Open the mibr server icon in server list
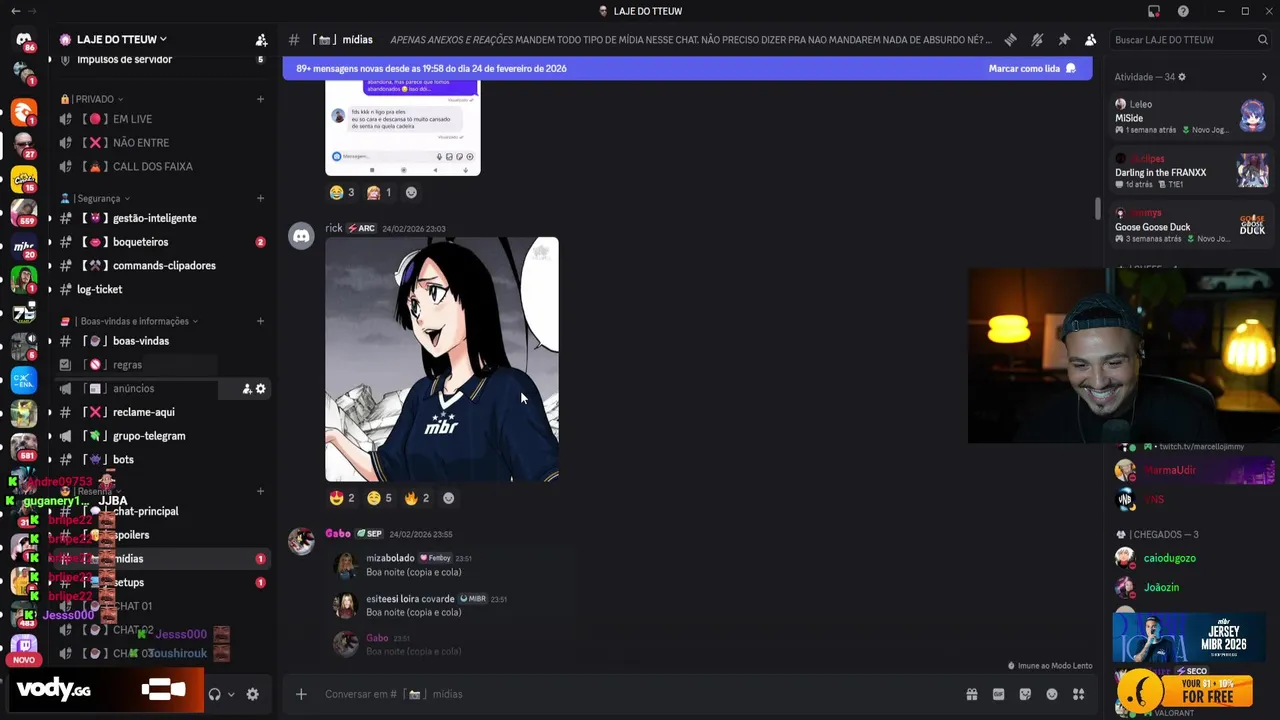The width and height of the screenshot is (1280, 720). 24,246
